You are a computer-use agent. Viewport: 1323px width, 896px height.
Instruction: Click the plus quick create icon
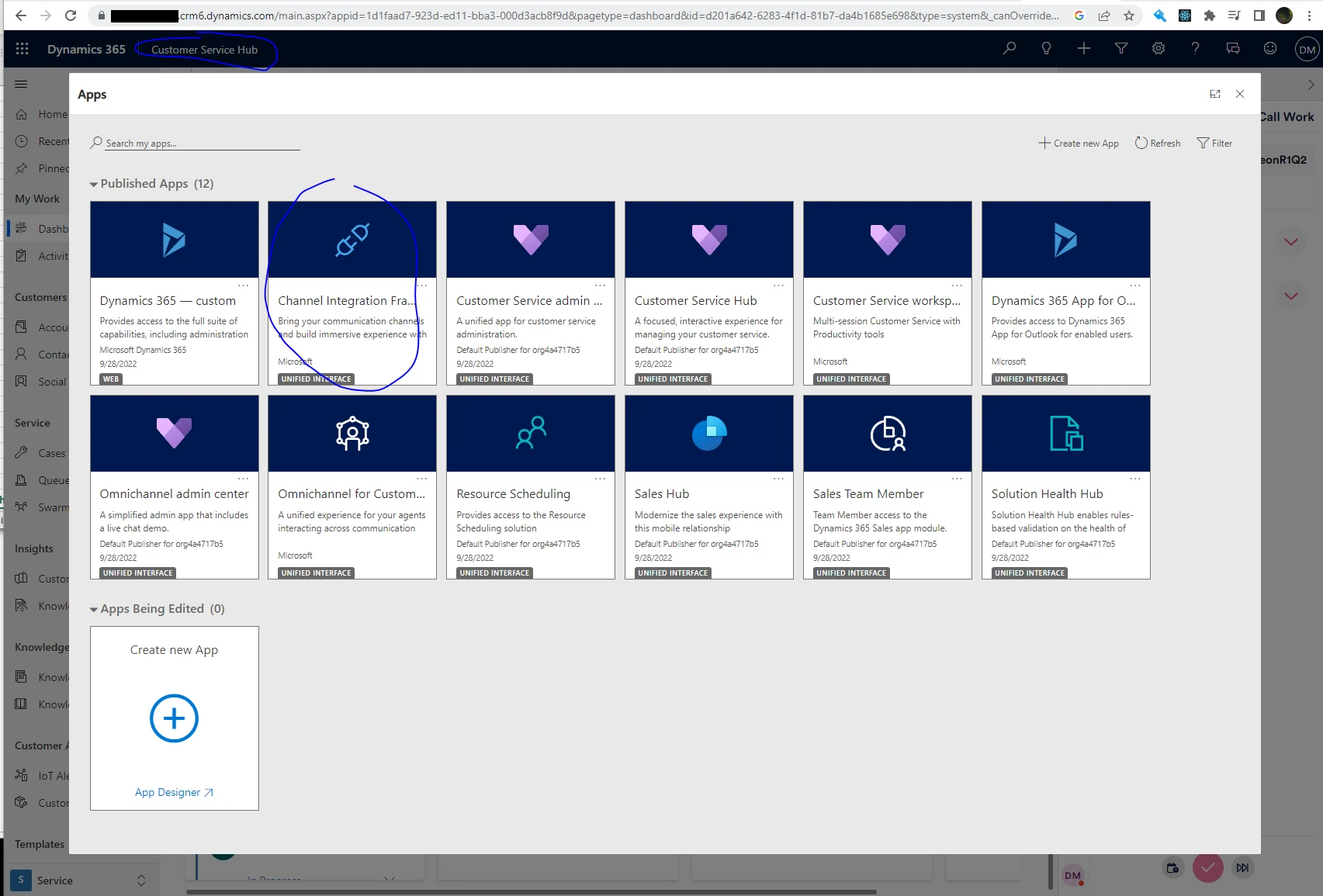coord(1084,49)
